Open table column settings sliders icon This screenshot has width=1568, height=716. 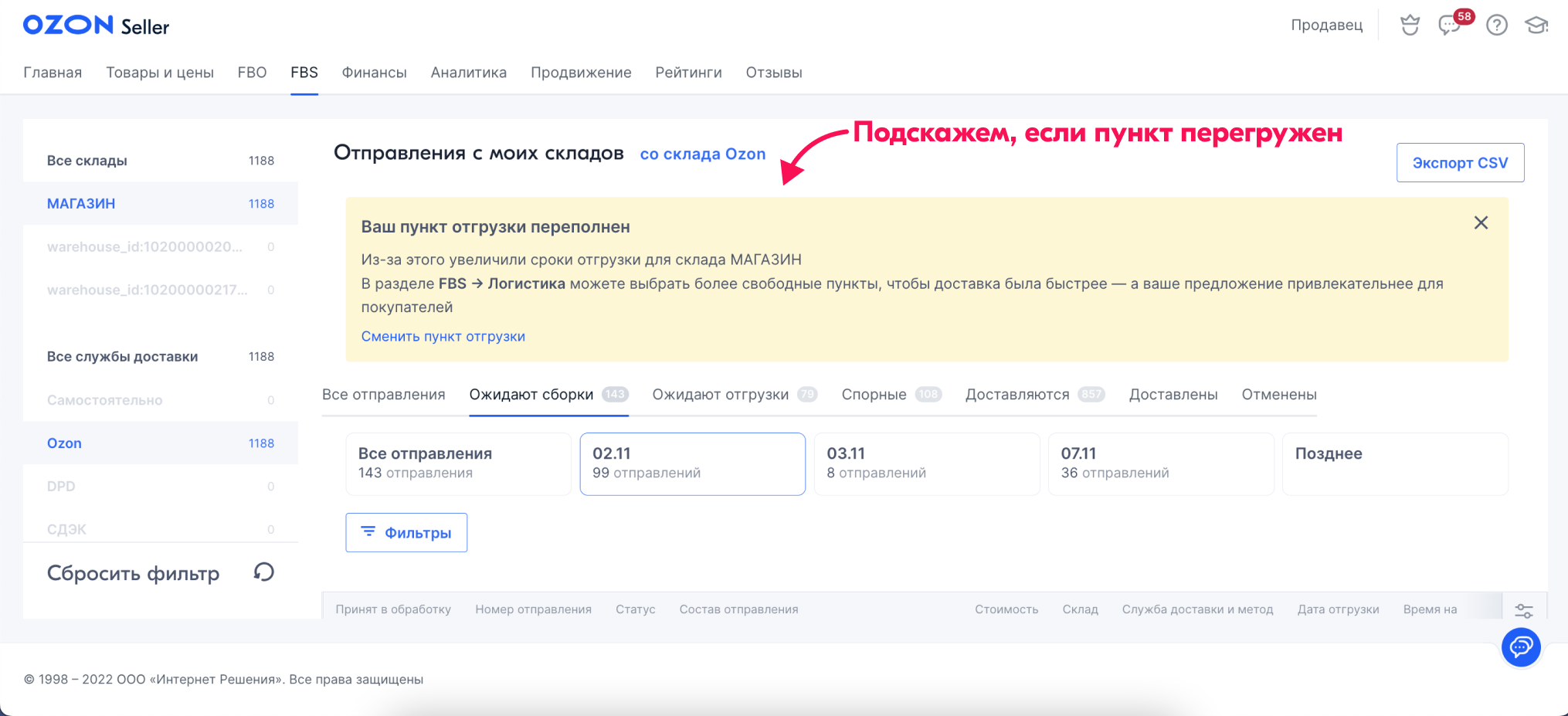pyautogui.click(x=1523, y=611)
